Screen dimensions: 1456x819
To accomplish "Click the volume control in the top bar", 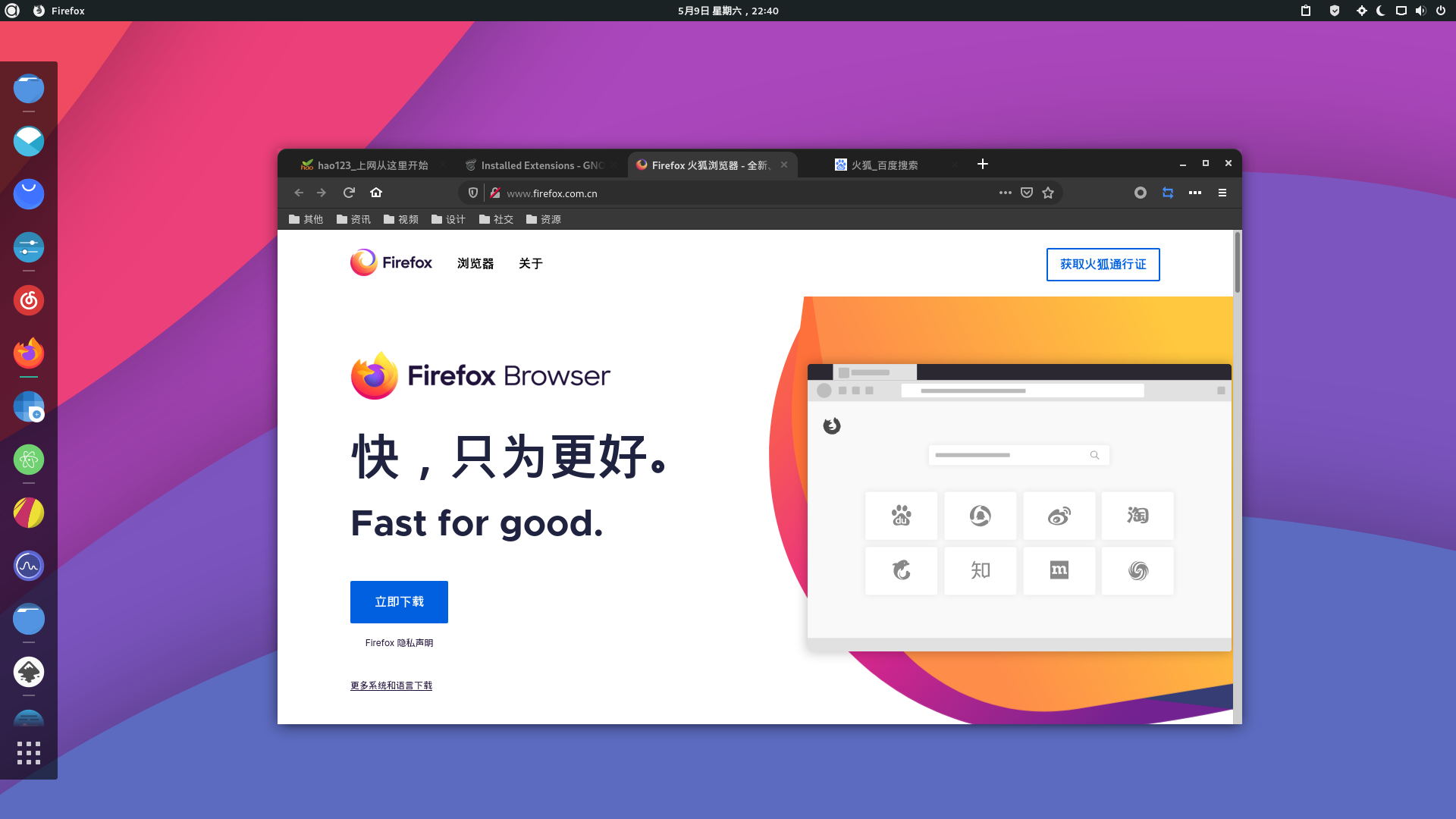I will (x=1420, y=11).
